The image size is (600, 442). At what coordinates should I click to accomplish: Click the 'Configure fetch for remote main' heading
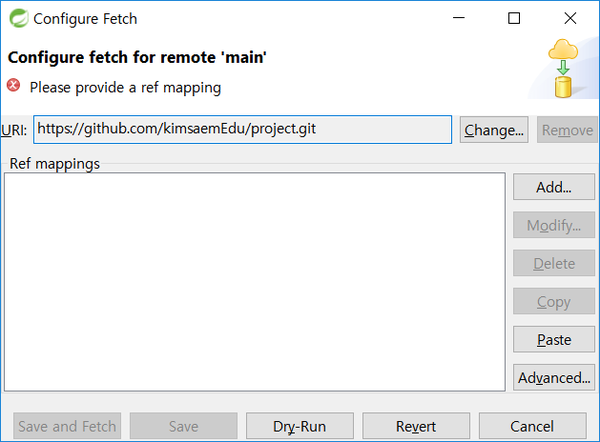pos(137,57)
